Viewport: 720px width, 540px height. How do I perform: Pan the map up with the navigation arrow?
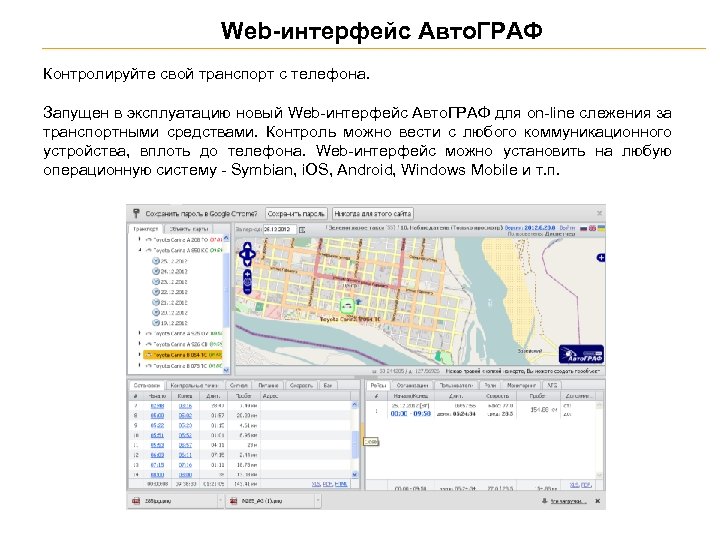(248, 246)
